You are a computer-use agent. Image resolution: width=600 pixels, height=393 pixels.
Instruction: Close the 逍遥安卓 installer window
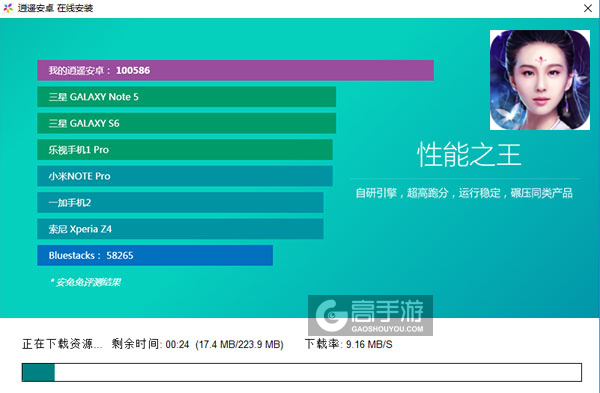coord(588,8)
